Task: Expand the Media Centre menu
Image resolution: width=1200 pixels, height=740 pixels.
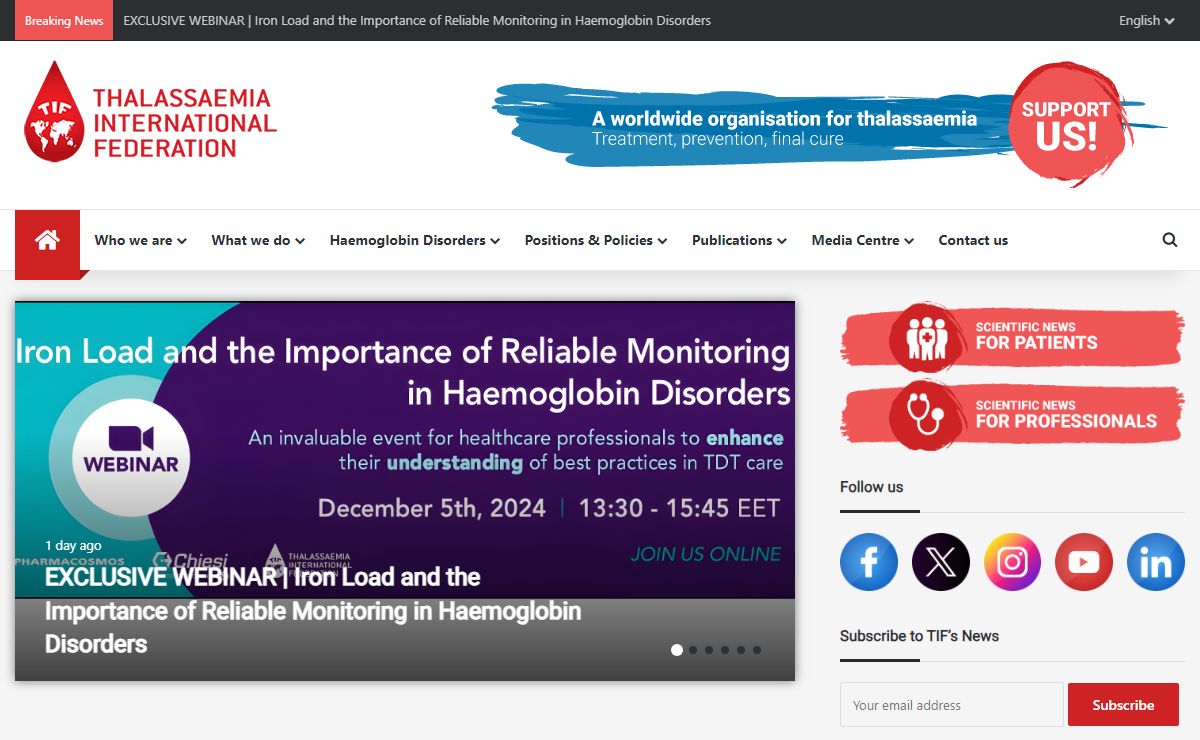Action: (x=862, y=240)
